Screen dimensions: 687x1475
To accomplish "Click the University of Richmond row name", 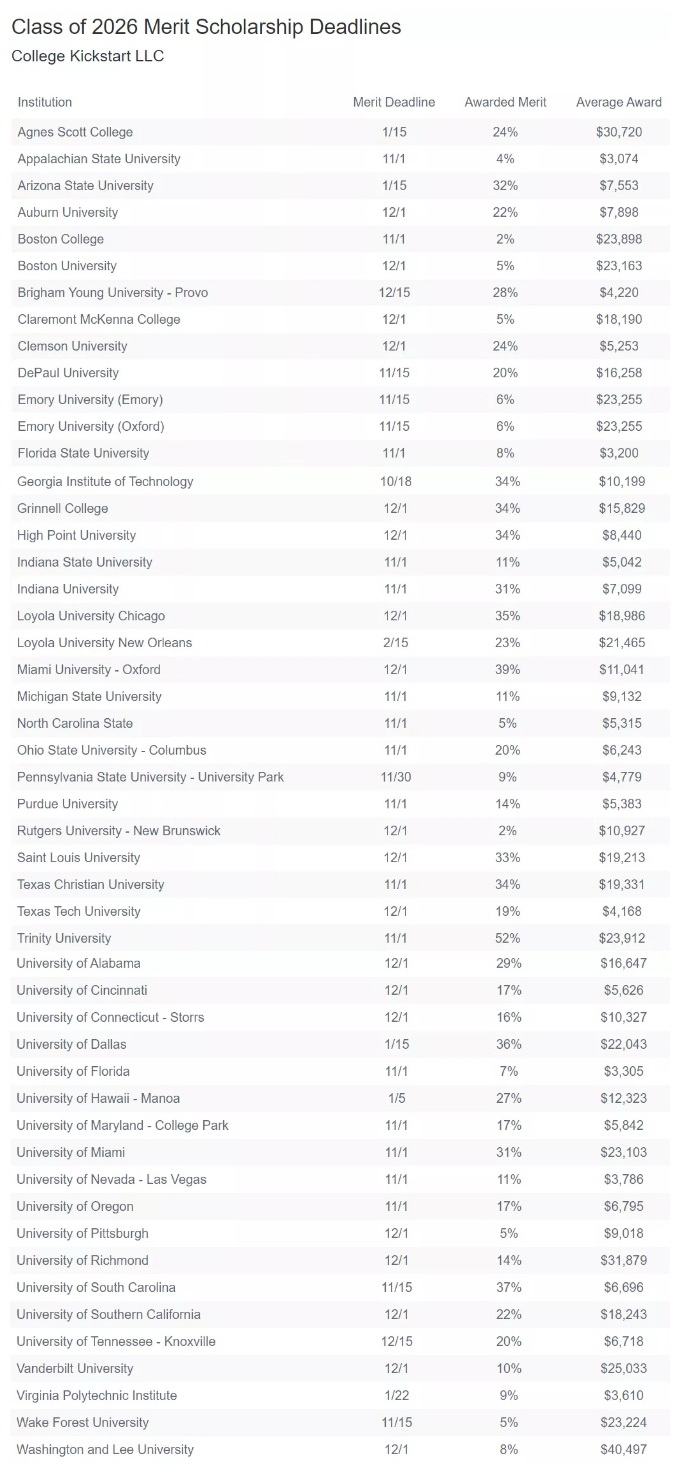I will click(83, 1260).
